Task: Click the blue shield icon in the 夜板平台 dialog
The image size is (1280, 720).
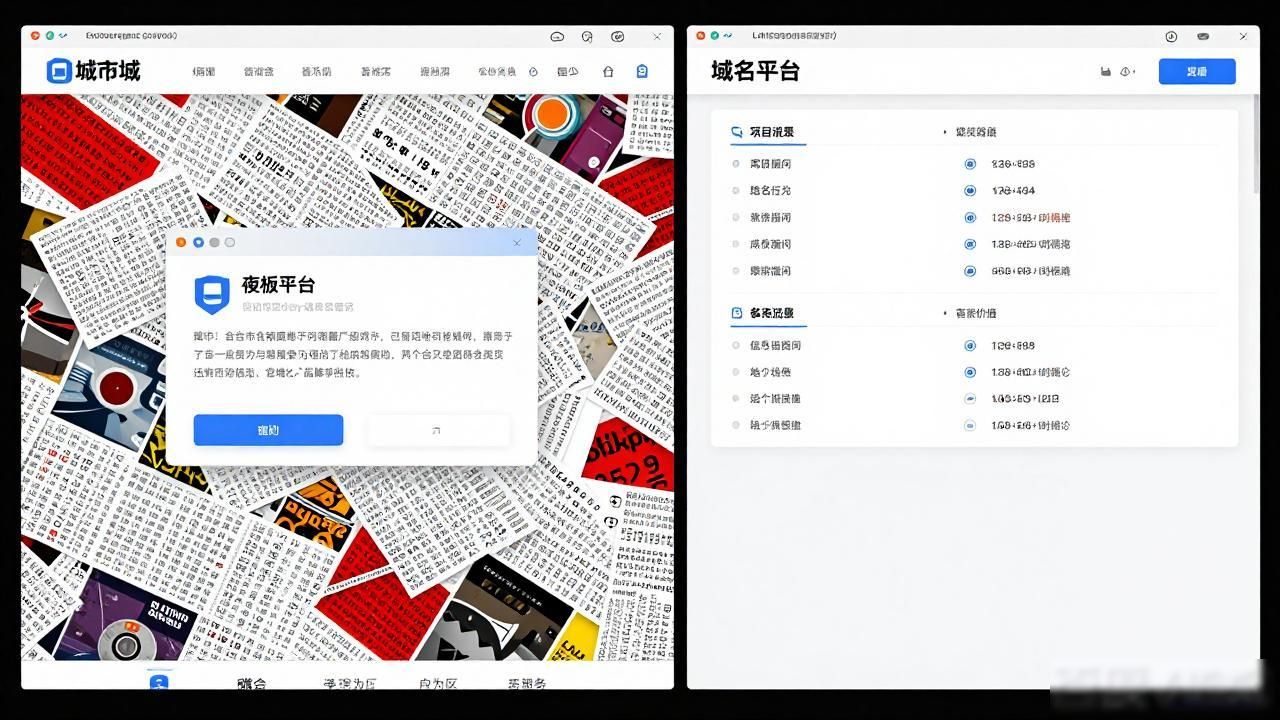Action: 211,294
